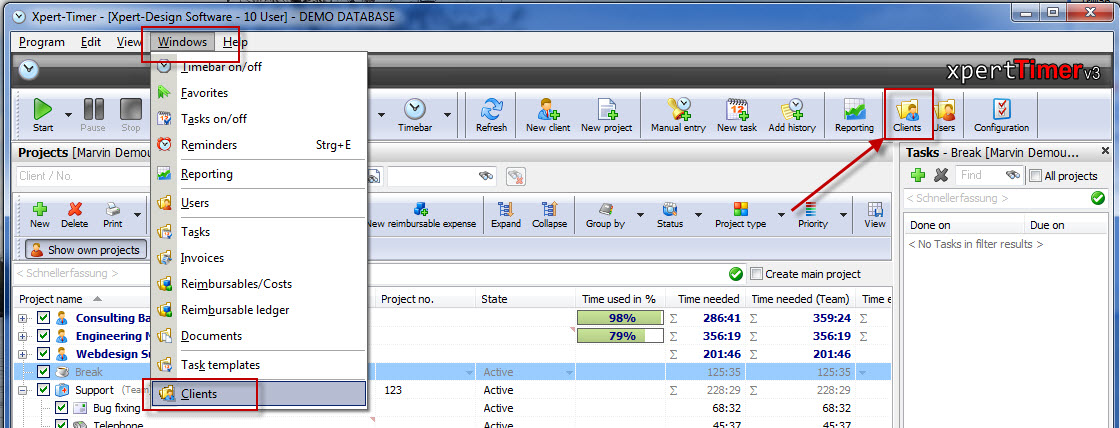Click the Pause timer icon
1120x428 pixels.
click(x=93, y=115)
